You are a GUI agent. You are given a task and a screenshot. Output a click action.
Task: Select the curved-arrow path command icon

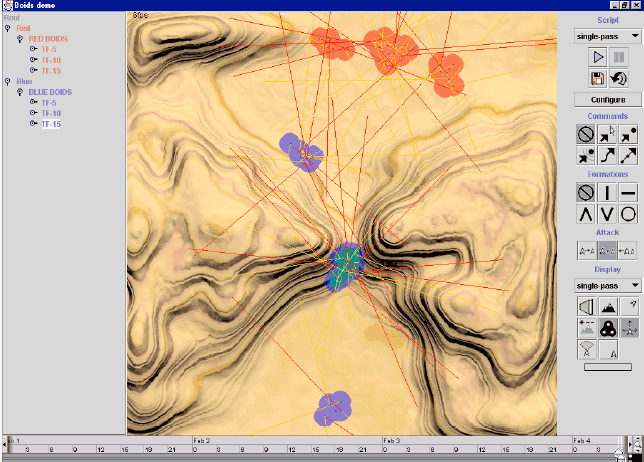607,155
